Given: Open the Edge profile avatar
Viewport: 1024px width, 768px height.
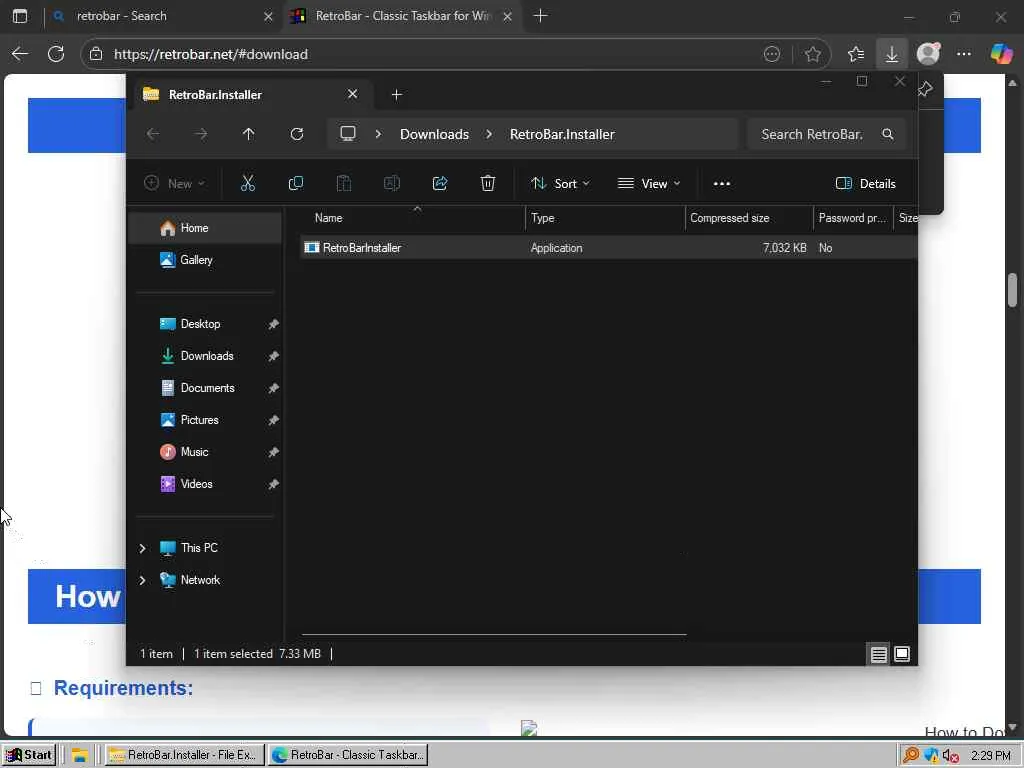Looking at the screenshot, I should tap(928, 54).
